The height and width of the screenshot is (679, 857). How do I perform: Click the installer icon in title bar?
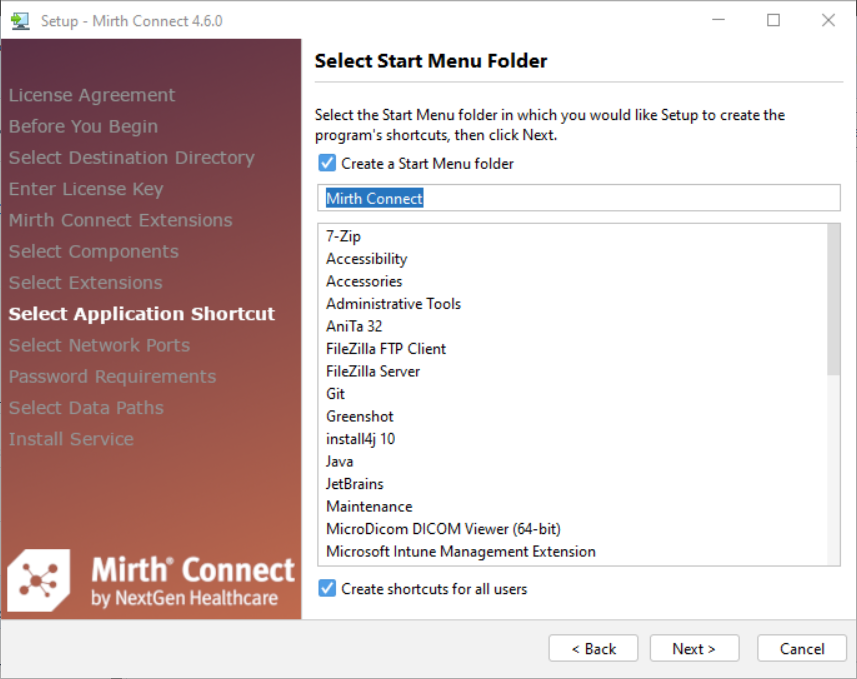tap(20, 20)
